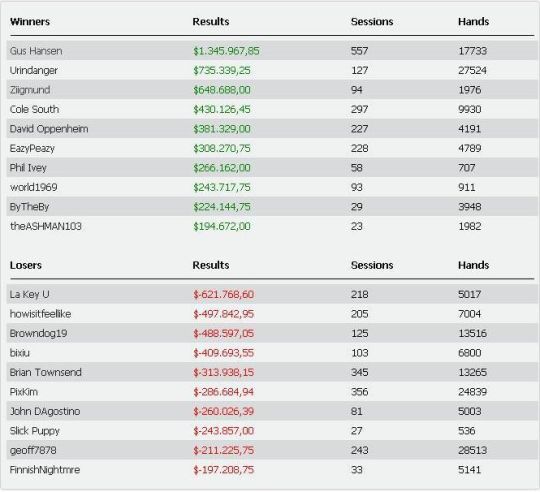Click Hands header in Winners table
The image size is (540, 492).
tap(474, 21)
